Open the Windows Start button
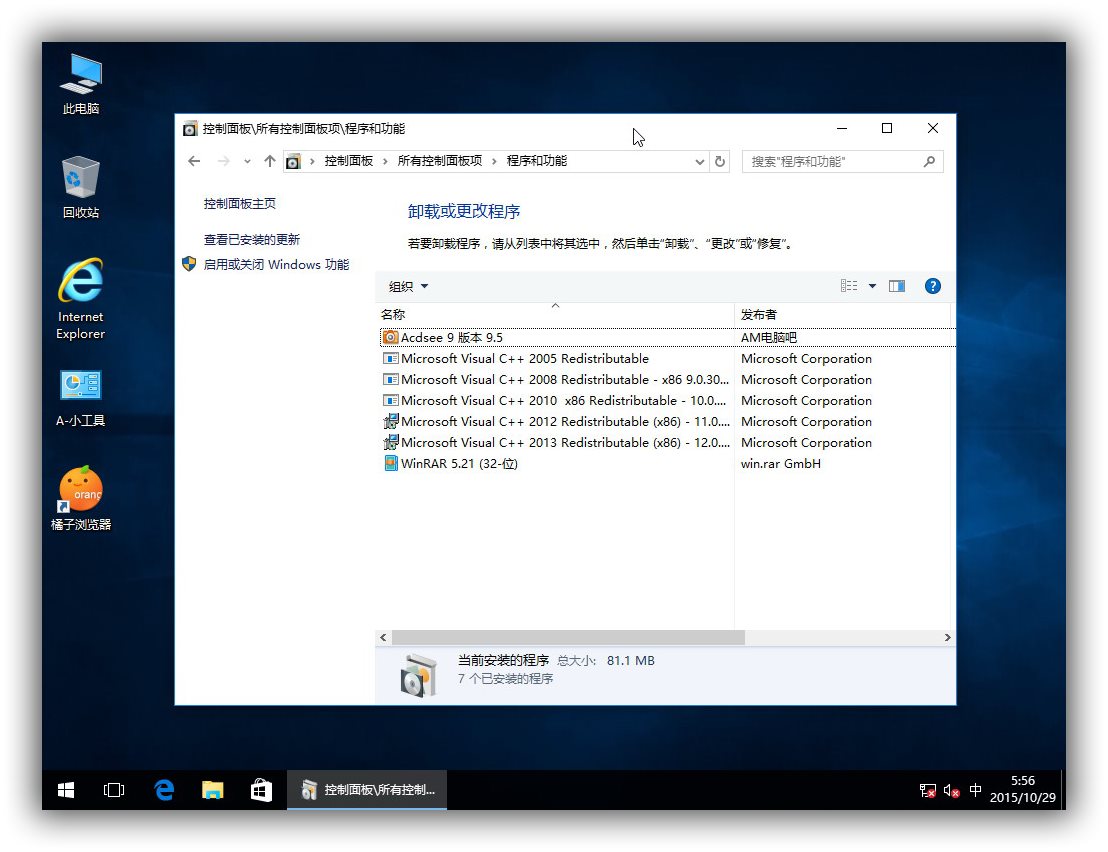 point(66,790)
